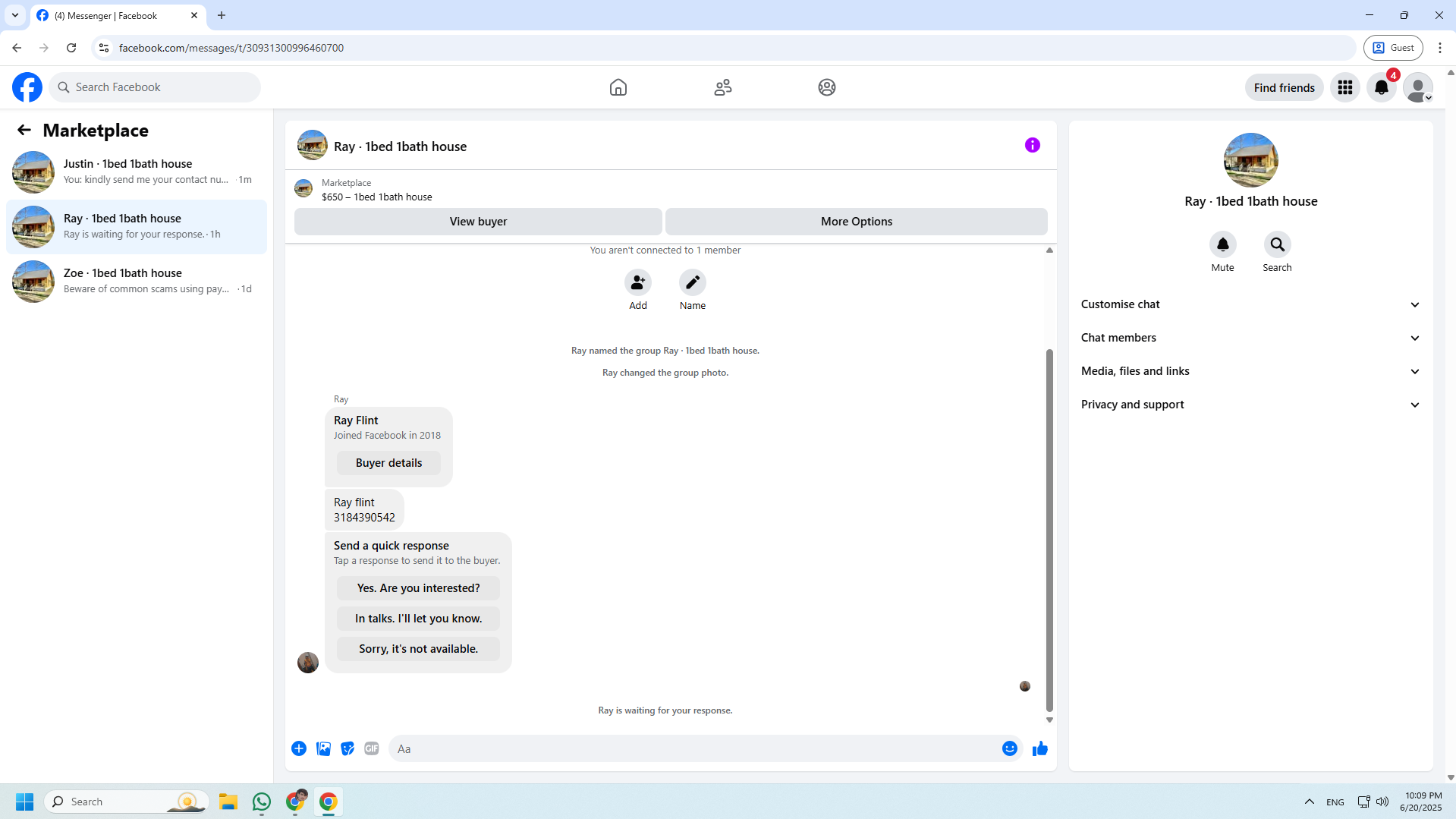Click chat scroll up arrow
Image resolution: width=1456 pixels, height=819 pixels.
(1049, 250)
